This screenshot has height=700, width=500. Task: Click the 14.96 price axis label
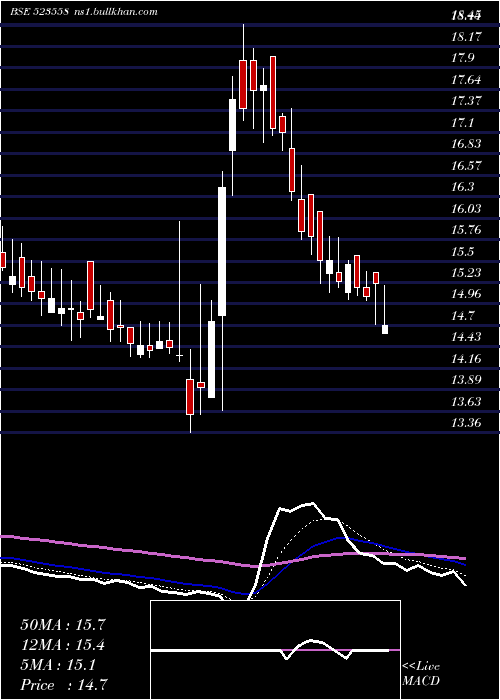466,294
